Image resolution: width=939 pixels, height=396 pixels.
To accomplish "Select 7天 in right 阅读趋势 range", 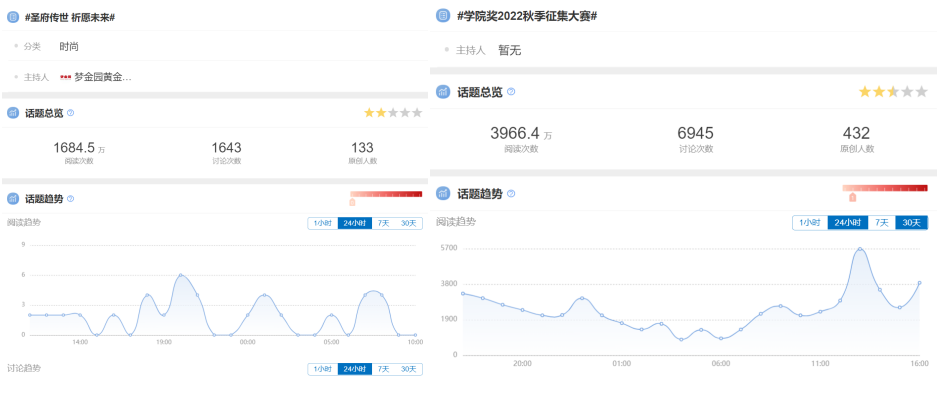I will (x=882, y=223).
